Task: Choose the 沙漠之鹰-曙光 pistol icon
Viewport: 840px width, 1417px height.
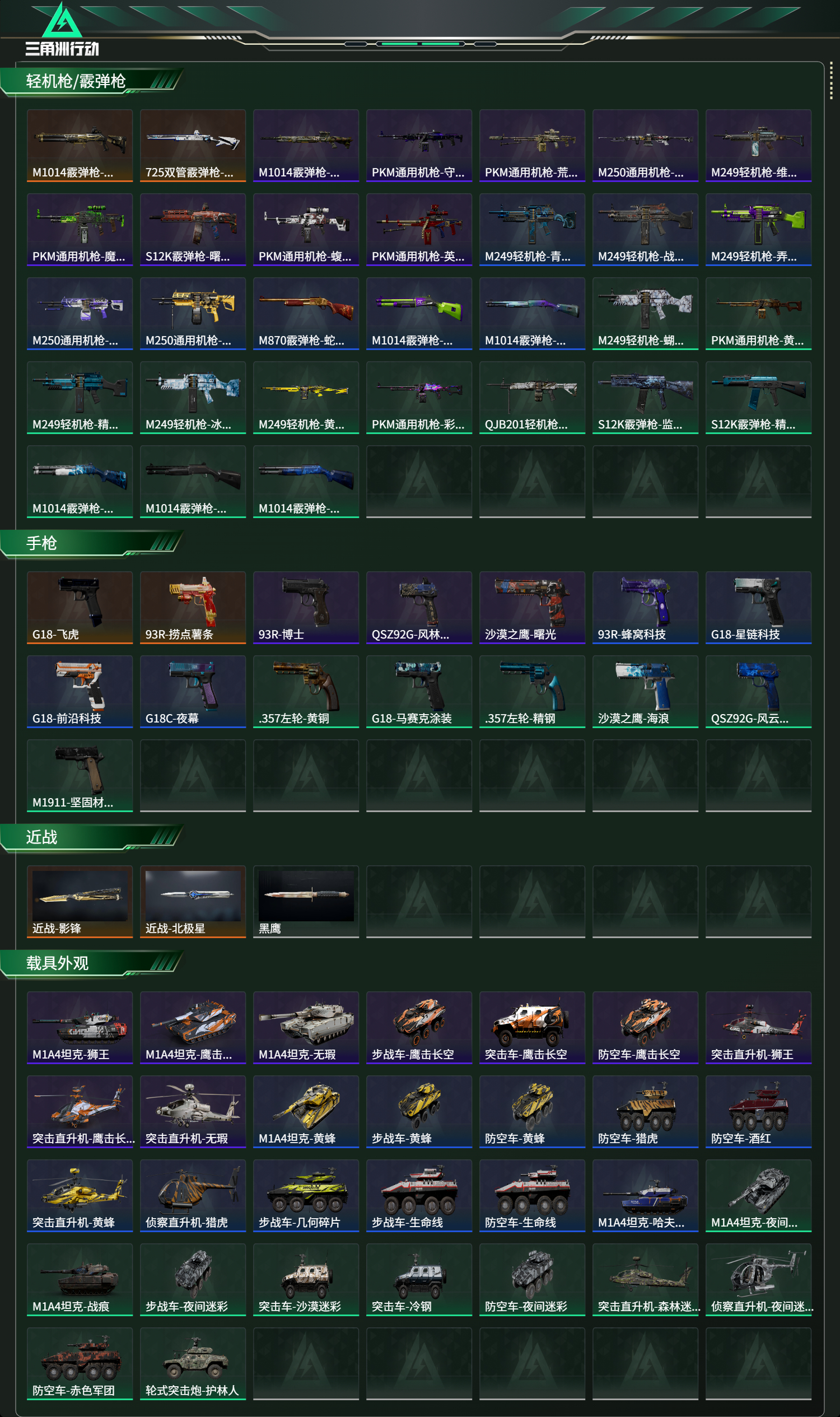Action: coord(532,608)
